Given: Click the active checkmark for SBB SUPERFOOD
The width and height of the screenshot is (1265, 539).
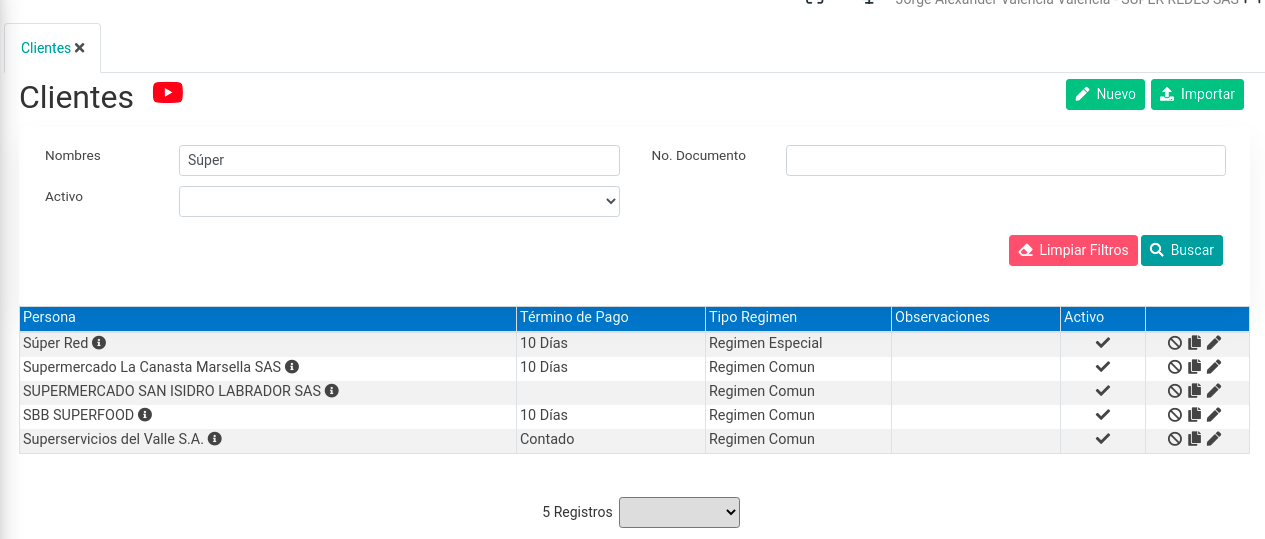Looking at the screenshot, I should [1103, 415].
